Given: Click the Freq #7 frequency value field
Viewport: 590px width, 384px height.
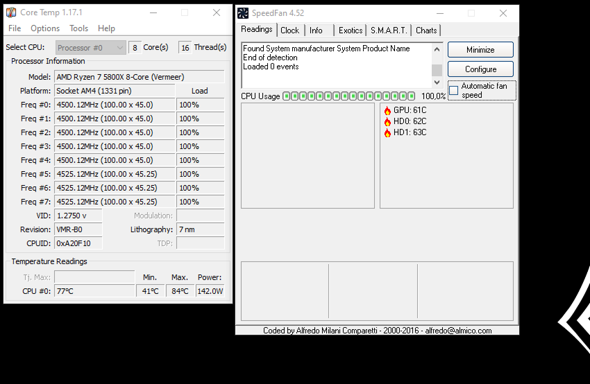Looking at the screenshot, I should pos(115,202).
